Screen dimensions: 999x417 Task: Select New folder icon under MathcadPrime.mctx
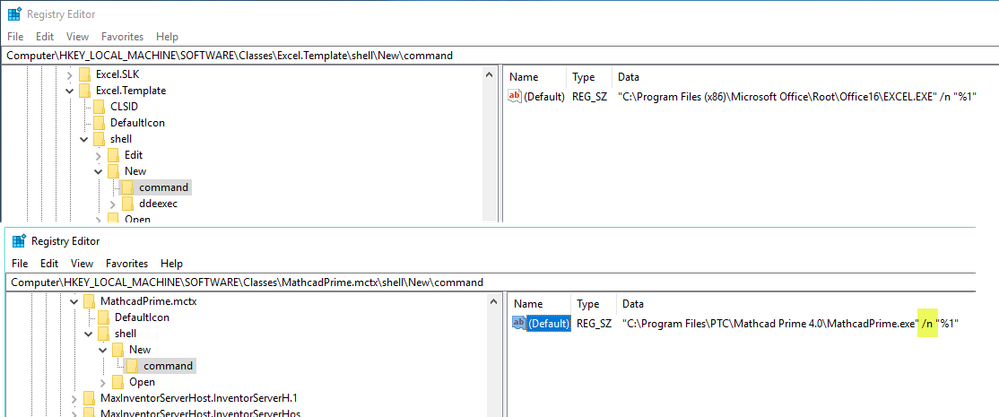(118, 350)
